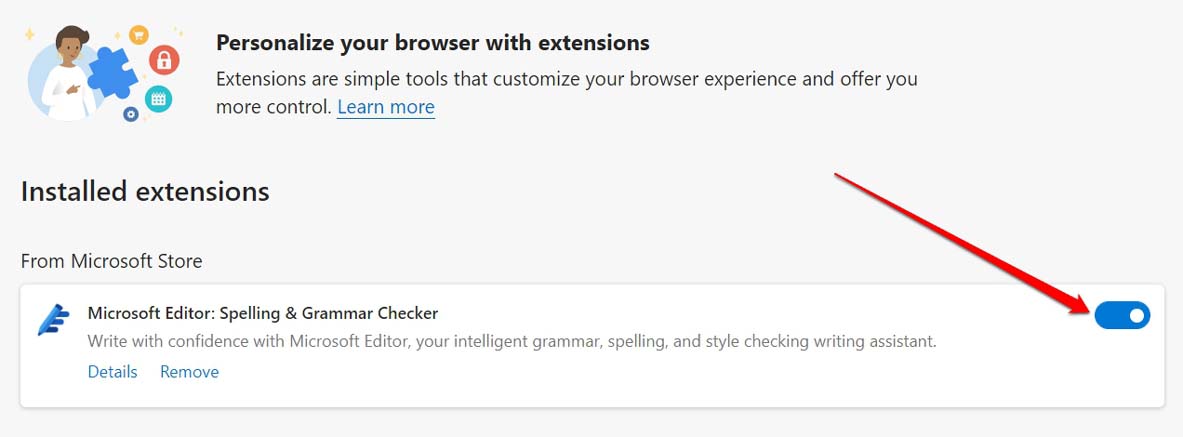Click the Microsoft Editor extension title
1183x437 pixels.
click(262, 313)
